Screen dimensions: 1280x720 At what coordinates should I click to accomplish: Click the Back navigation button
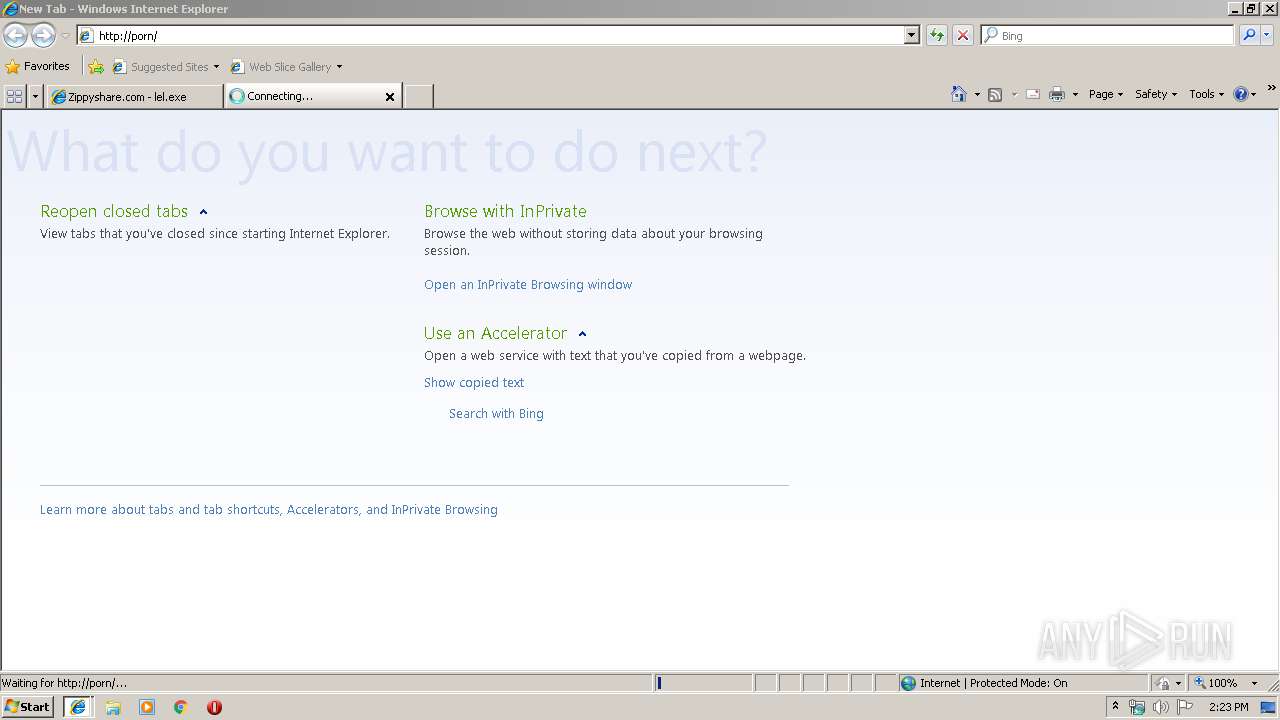point(15,36)
